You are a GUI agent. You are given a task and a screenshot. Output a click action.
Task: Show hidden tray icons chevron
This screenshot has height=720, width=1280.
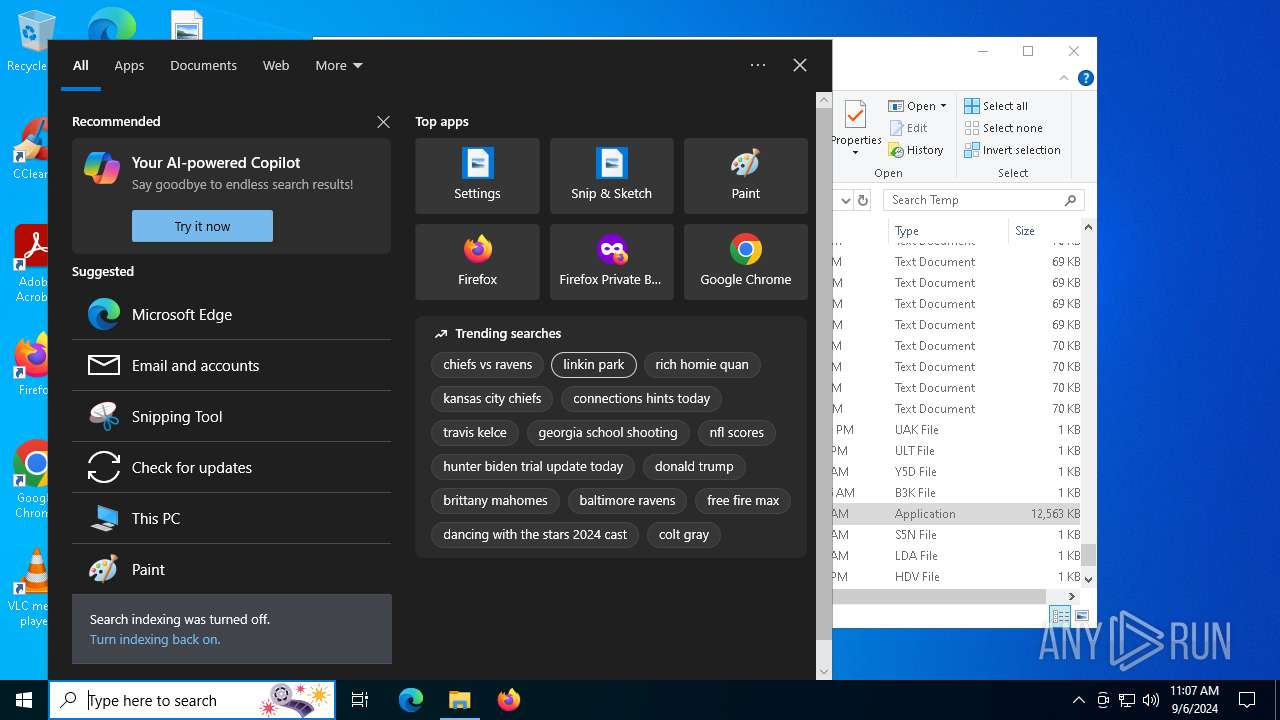(x=1078, y=700)
